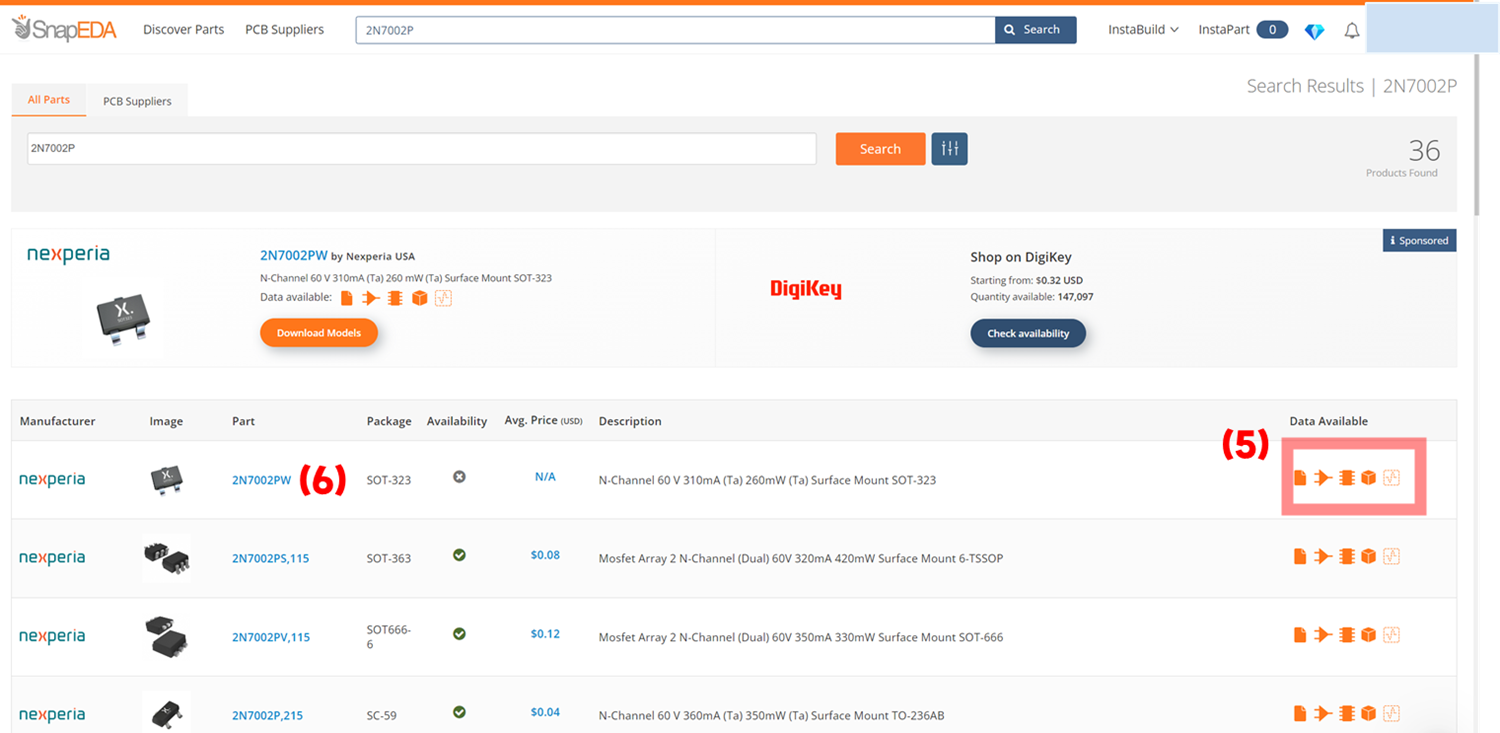Switch to the PCB Suppliers results tab
1500x733 pixels.
click(x=137, y=101)
